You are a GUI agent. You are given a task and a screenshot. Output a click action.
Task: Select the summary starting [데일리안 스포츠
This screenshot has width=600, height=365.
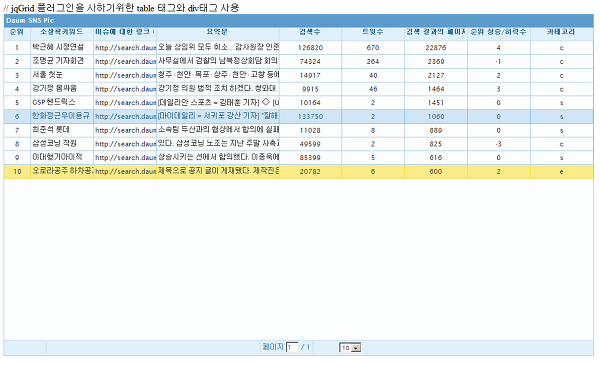coord(218,103)
